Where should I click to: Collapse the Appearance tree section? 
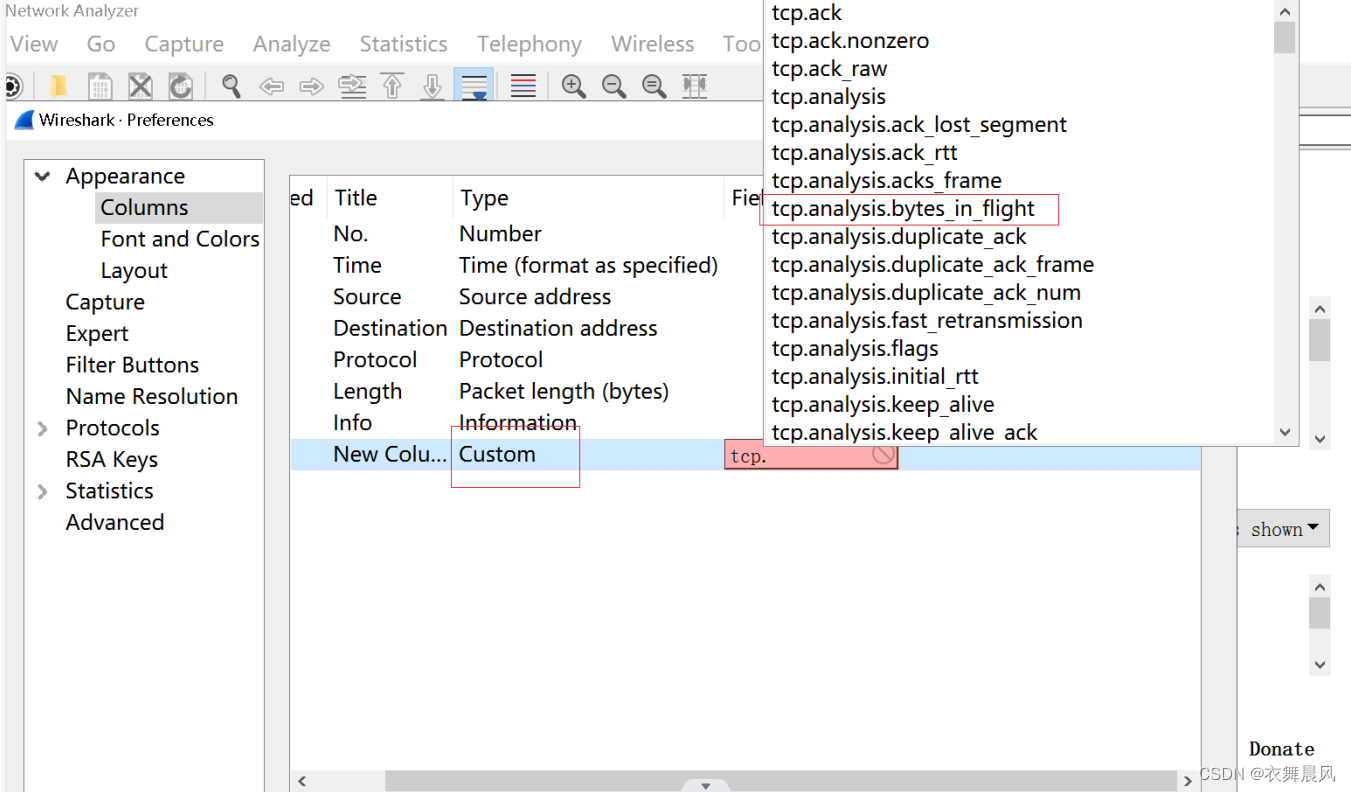coord(43,177)
